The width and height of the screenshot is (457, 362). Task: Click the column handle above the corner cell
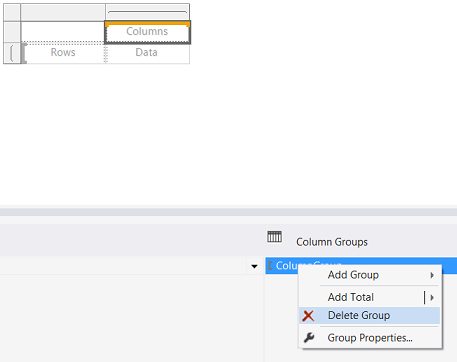coord(63,12)
